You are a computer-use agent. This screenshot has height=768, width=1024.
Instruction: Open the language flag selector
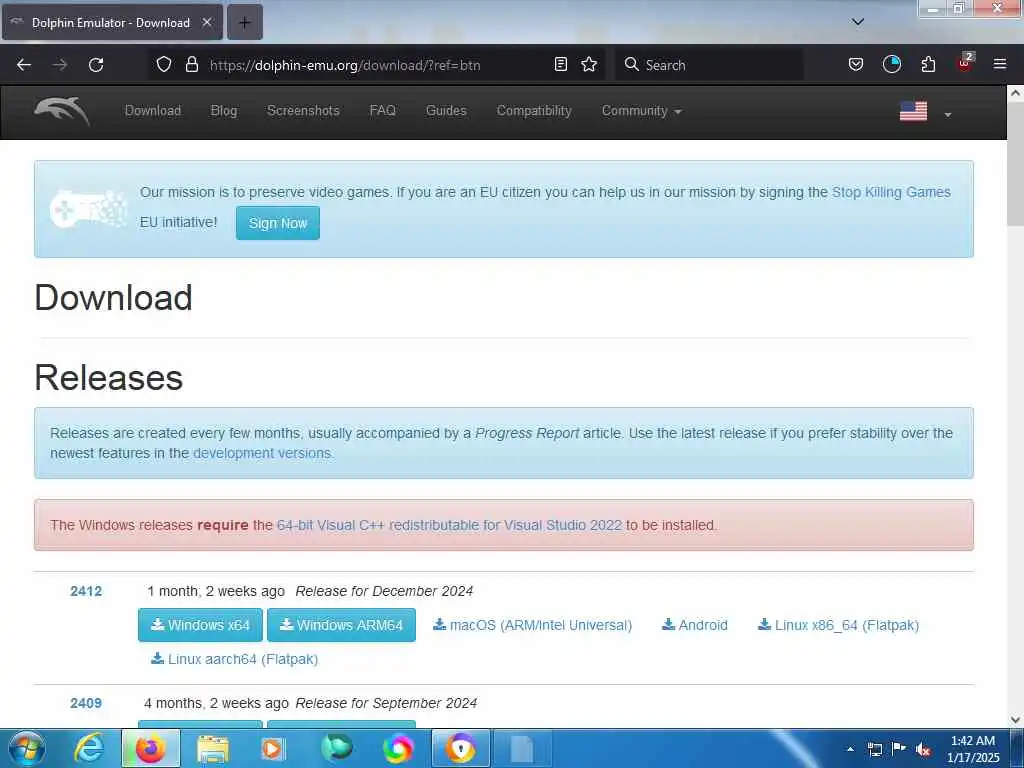[925, 112]
